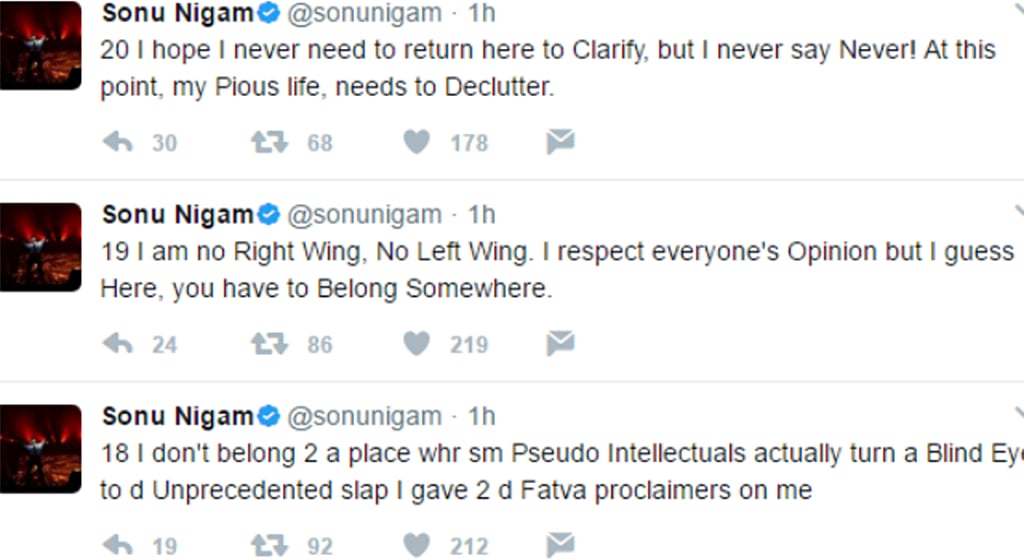
Task: Send tweet 18 via direct message envelope
Action: pyautogui.click(x=560, y=546)
